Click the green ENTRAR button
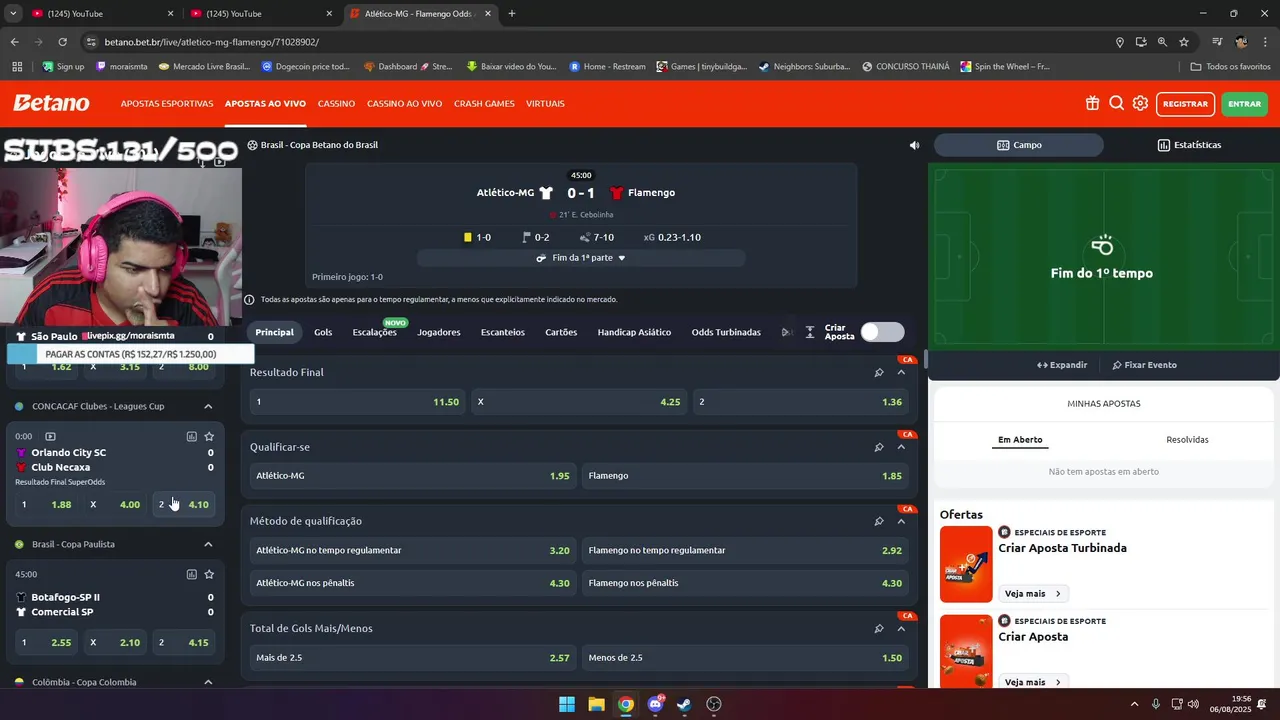Viewport: 1280px width, 720px height. 1244,104
